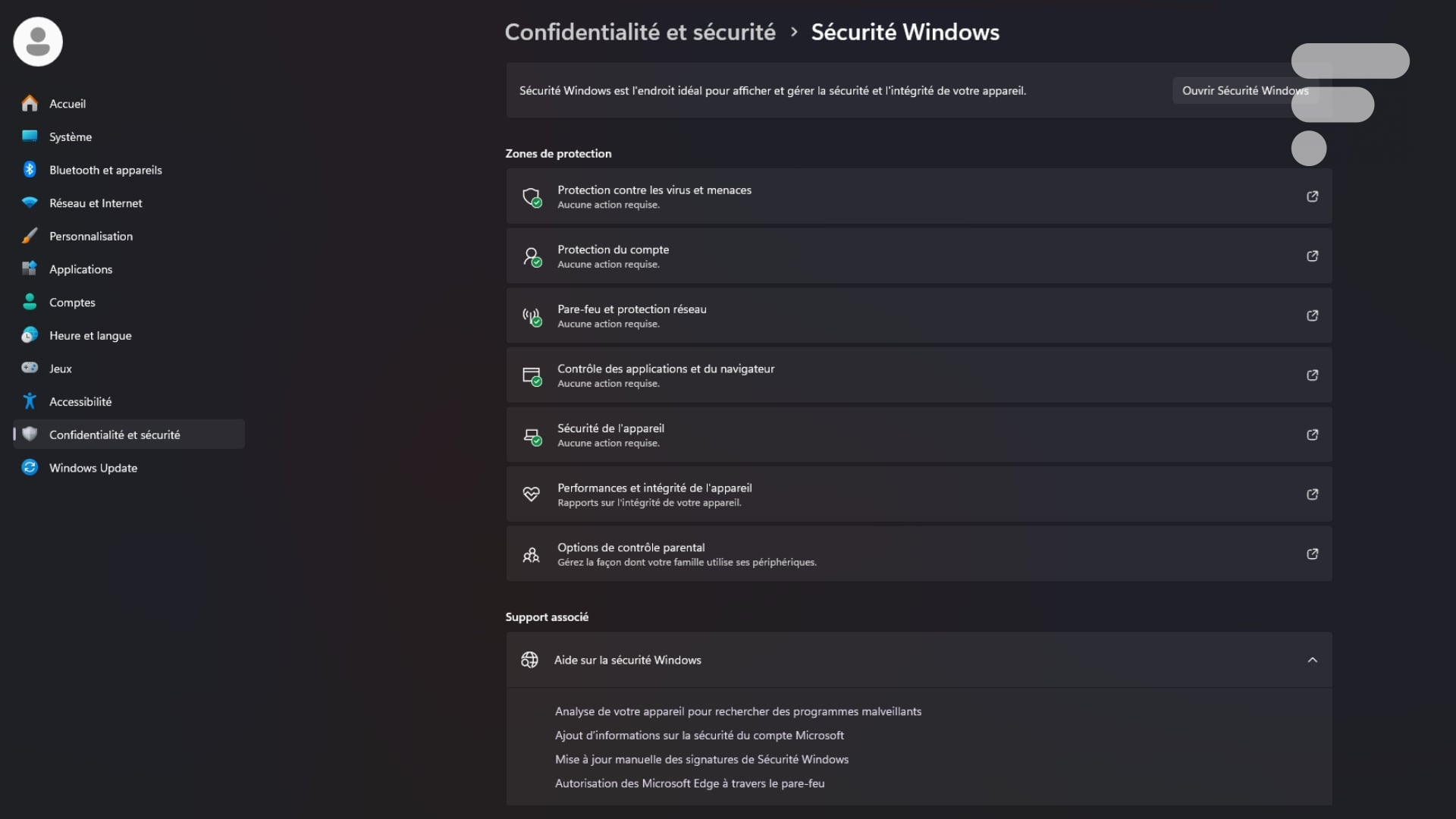Collapse the "Aide sur la sécurité Windows" section
1456x819 pixels.
[1312, 659]
